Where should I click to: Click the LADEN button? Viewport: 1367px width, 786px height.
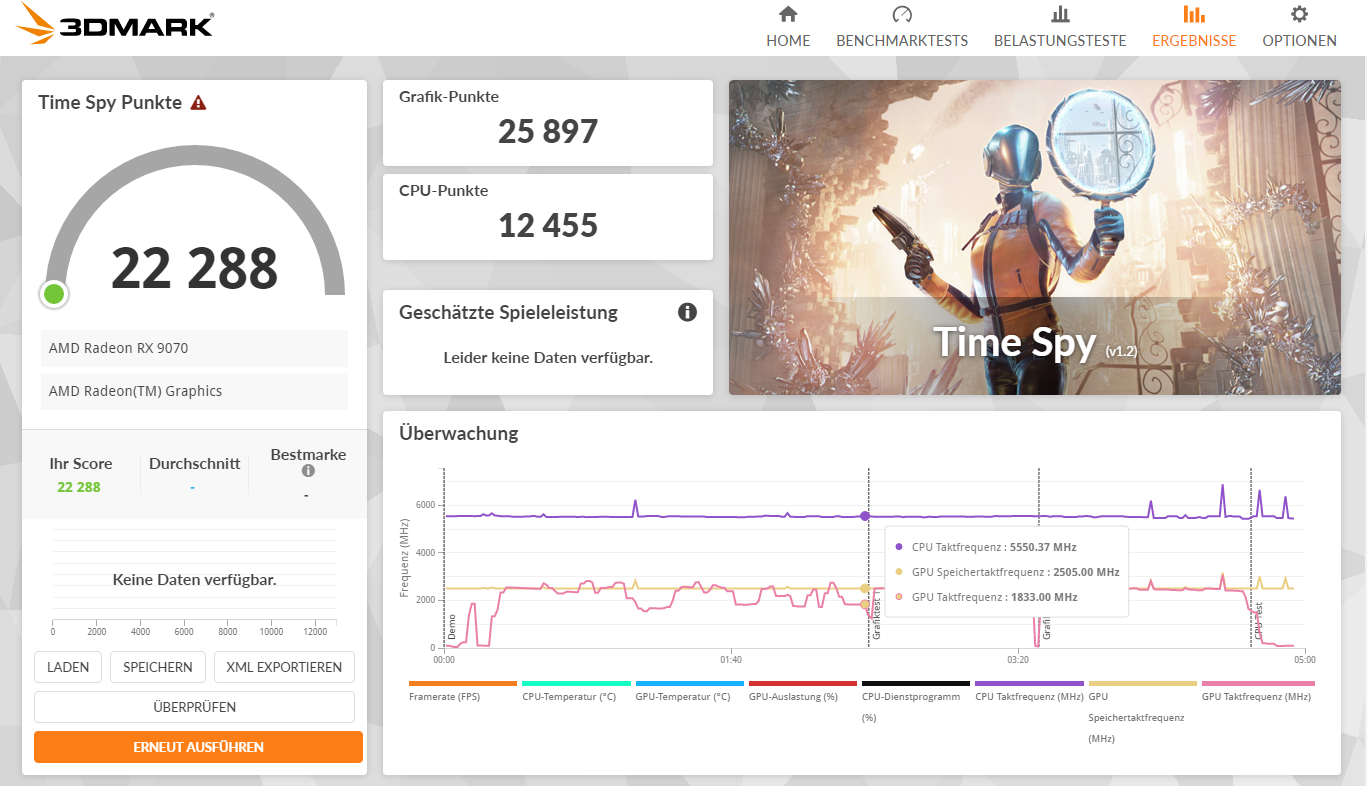(x=68, y=667)
